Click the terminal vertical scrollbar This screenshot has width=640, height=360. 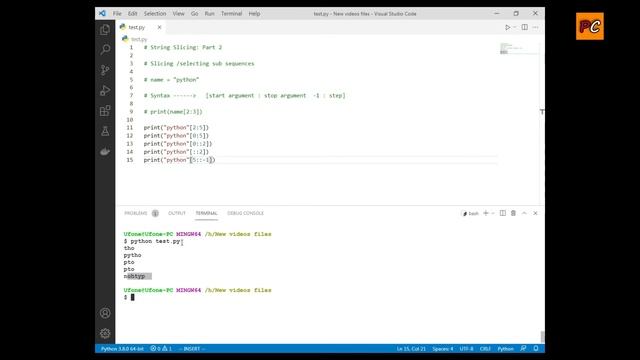[542, 337]
